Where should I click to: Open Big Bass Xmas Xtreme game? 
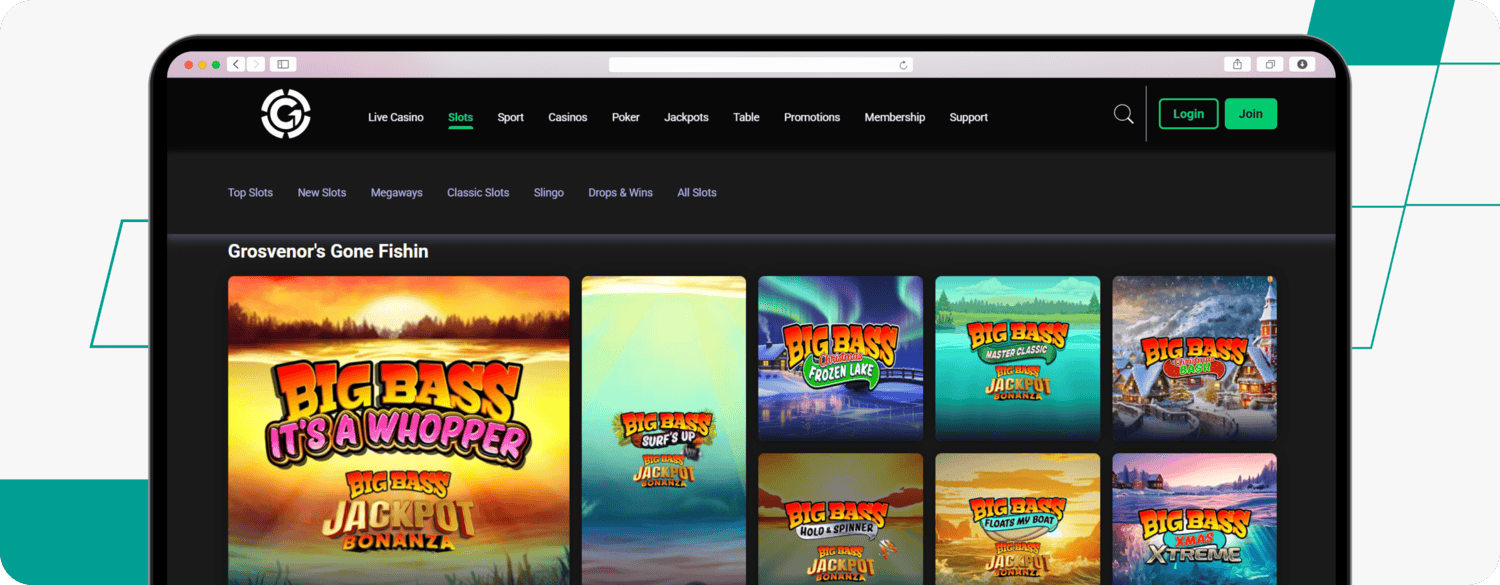pyautogui.click(x=1195, y=519)
